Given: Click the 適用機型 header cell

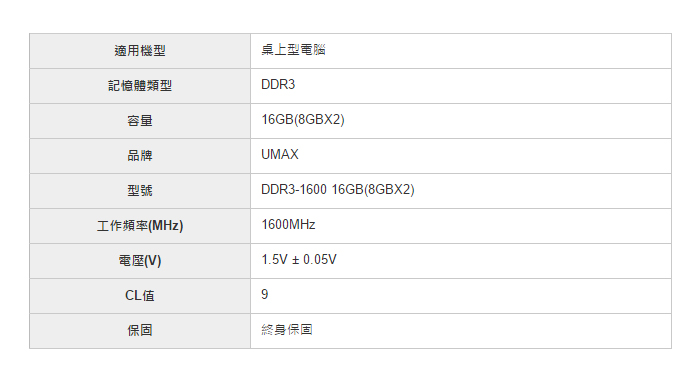Looking at the screenshot, I should pyautogui.click(x=140, y=51).
